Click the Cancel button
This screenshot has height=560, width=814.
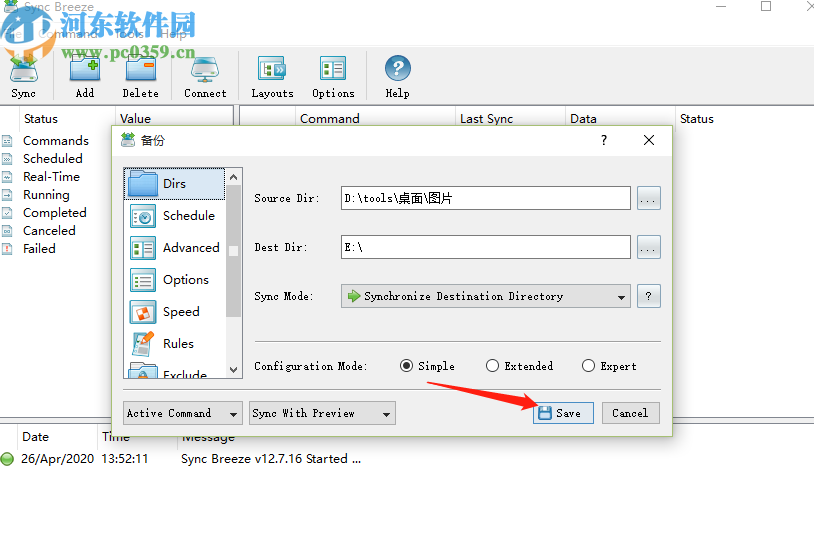[630, 413]
